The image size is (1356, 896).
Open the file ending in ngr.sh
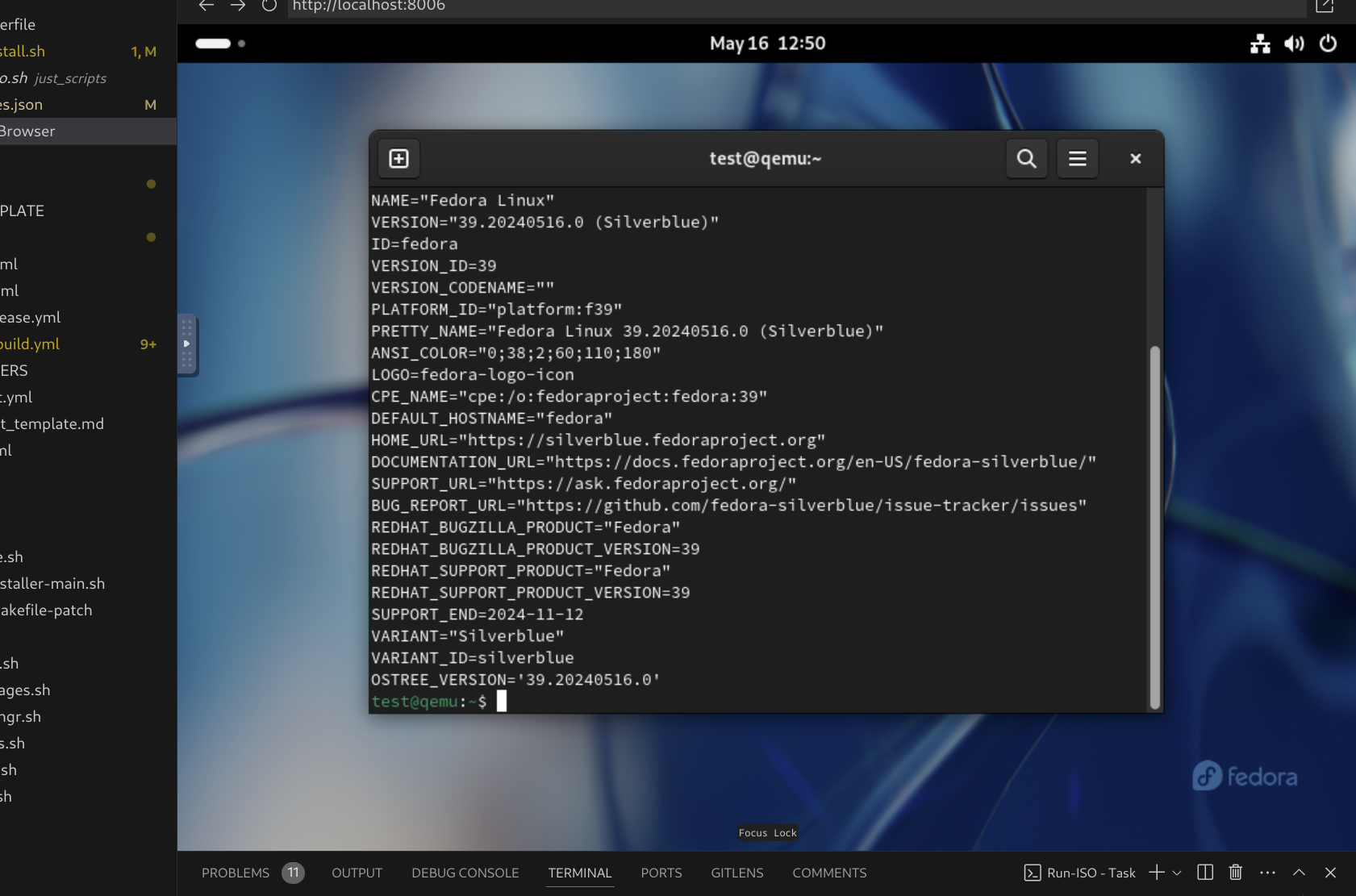(88, 717)
